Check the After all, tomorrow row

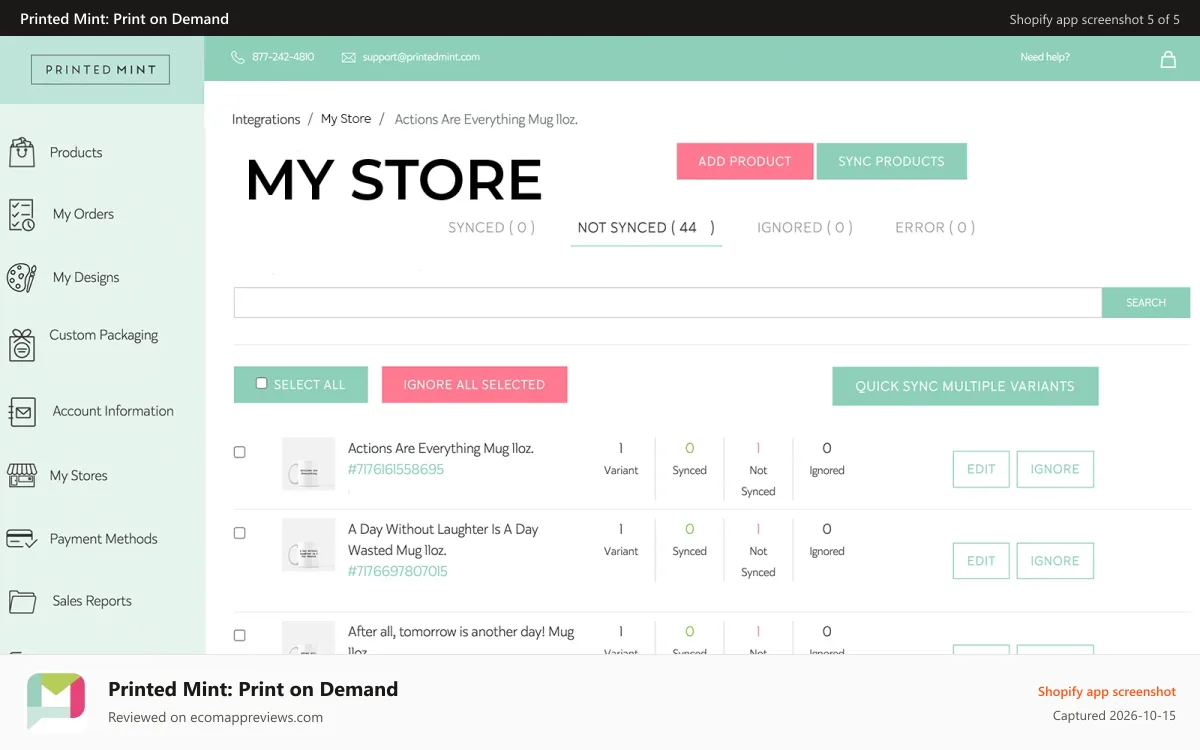[x=239, y=635]
